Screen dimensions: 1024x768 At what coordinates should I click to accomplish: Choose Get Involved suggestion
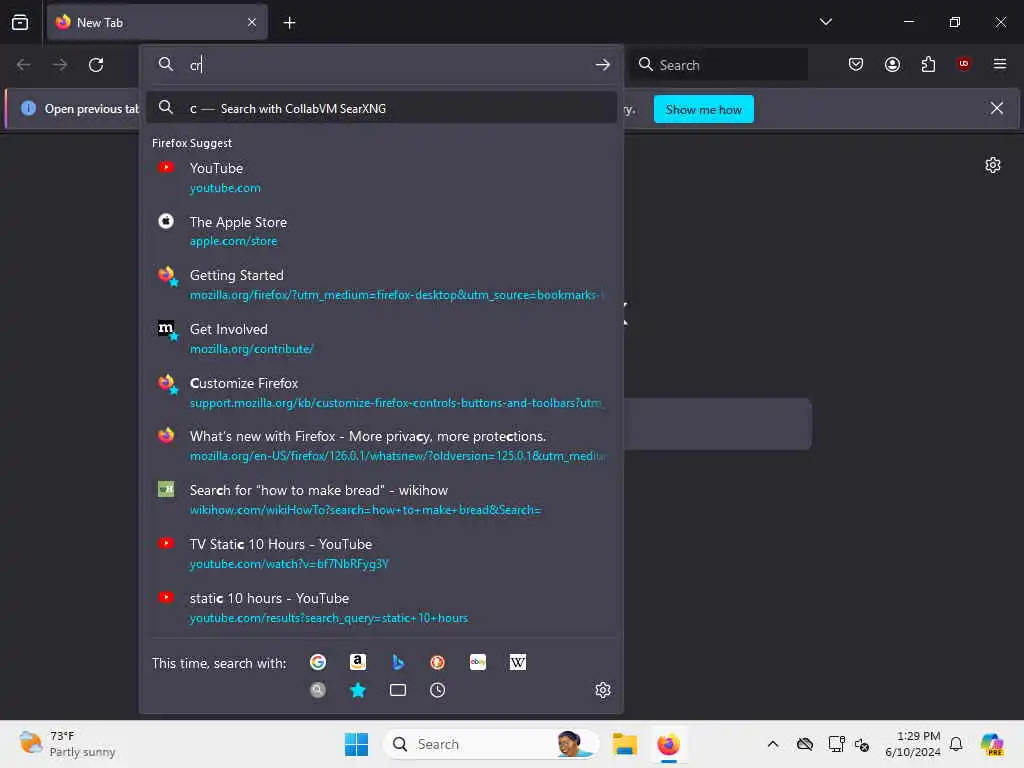coord(381,339)
